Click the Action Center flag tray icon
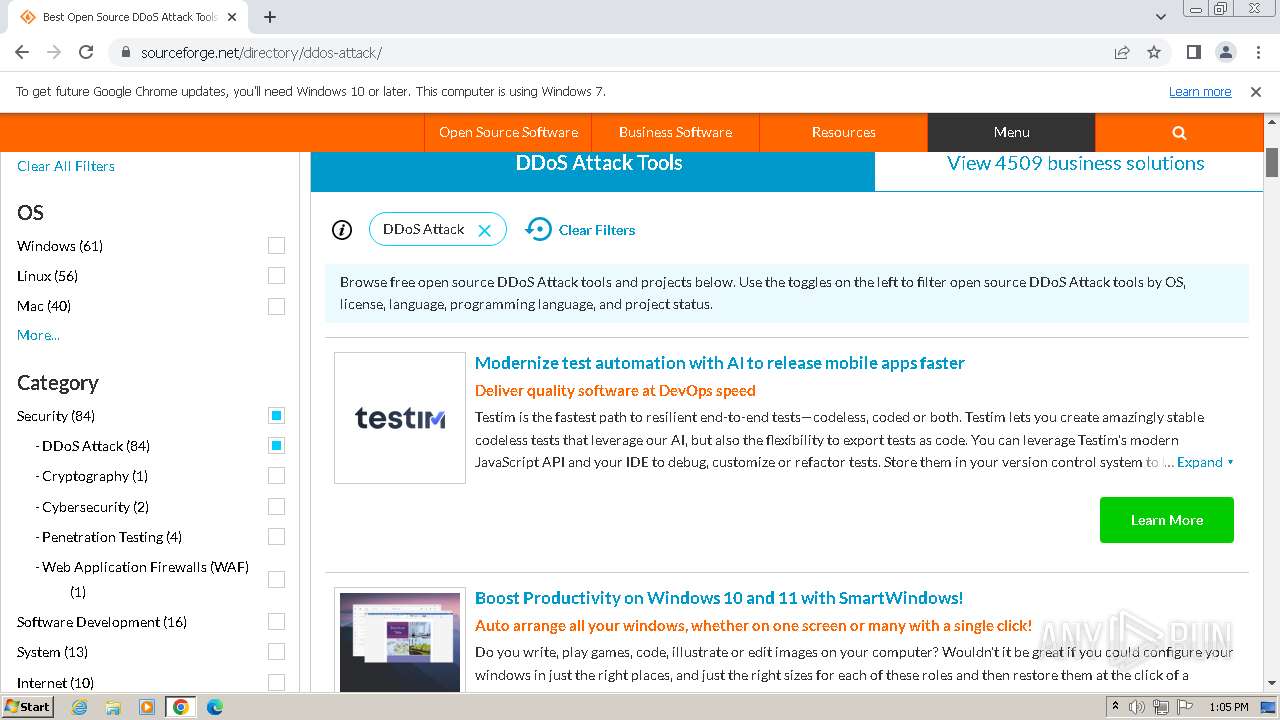This screenshot has width=1280, height=720. click(1184, 707)
